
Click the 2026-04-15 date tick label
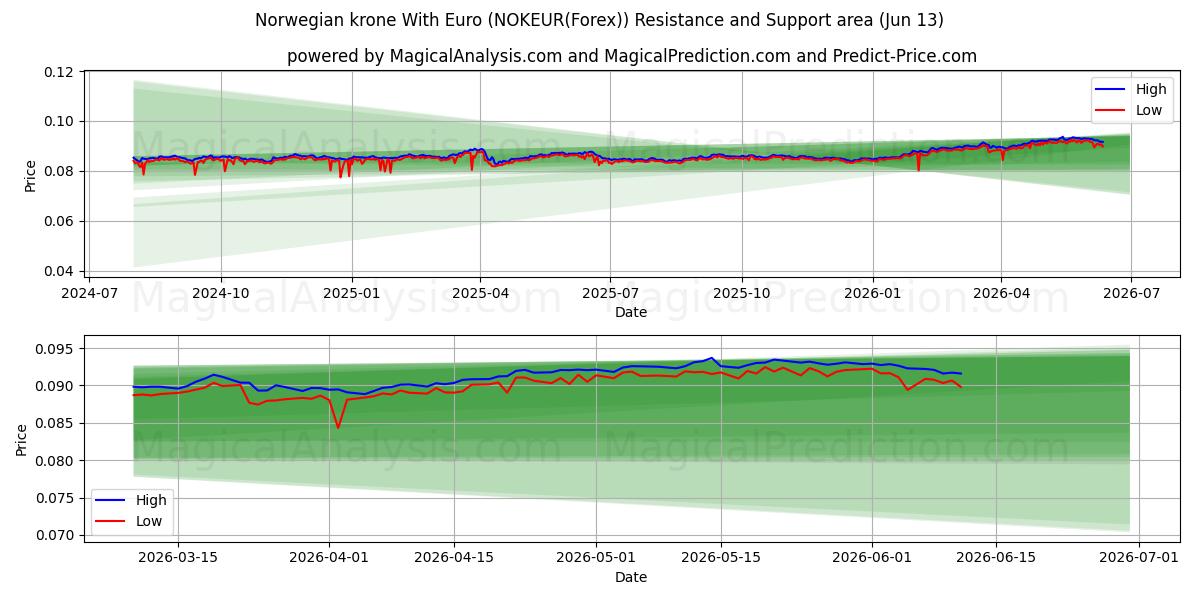point(454,559)
